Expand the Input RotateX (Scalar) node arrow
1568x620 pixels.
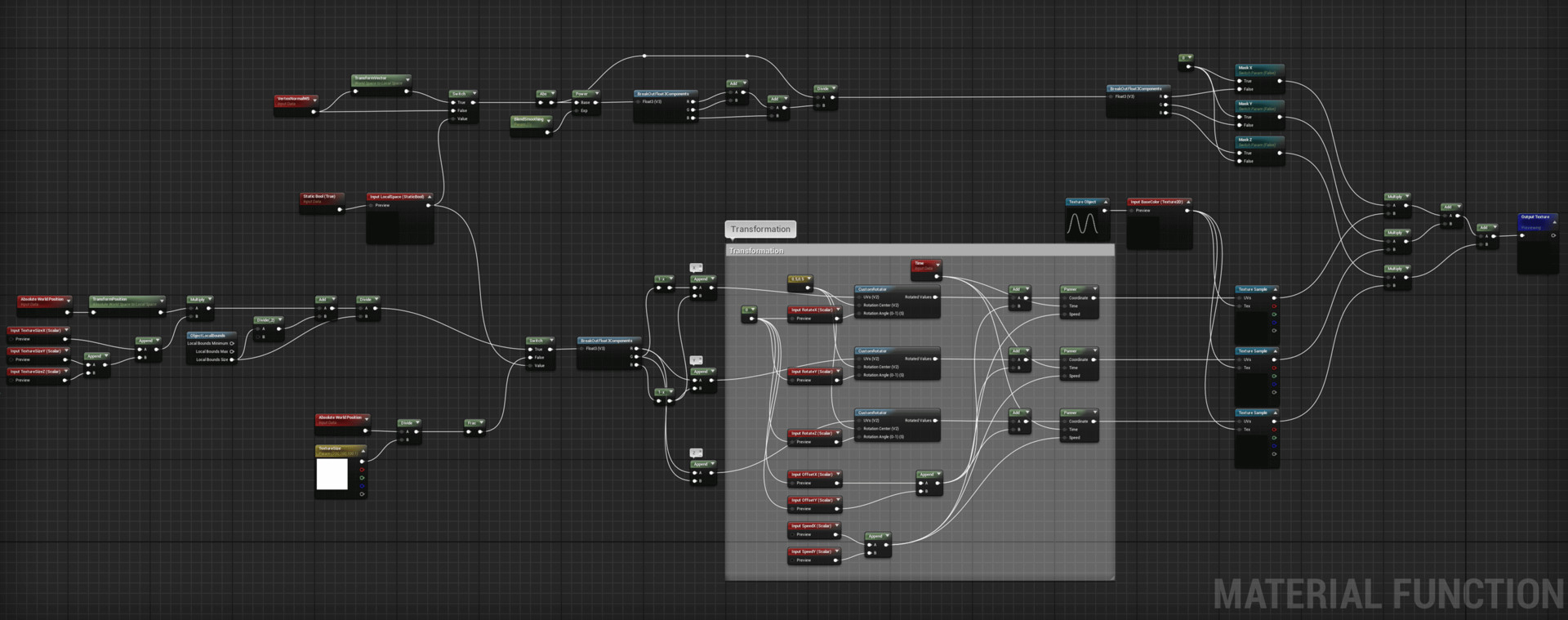point(838,310)
